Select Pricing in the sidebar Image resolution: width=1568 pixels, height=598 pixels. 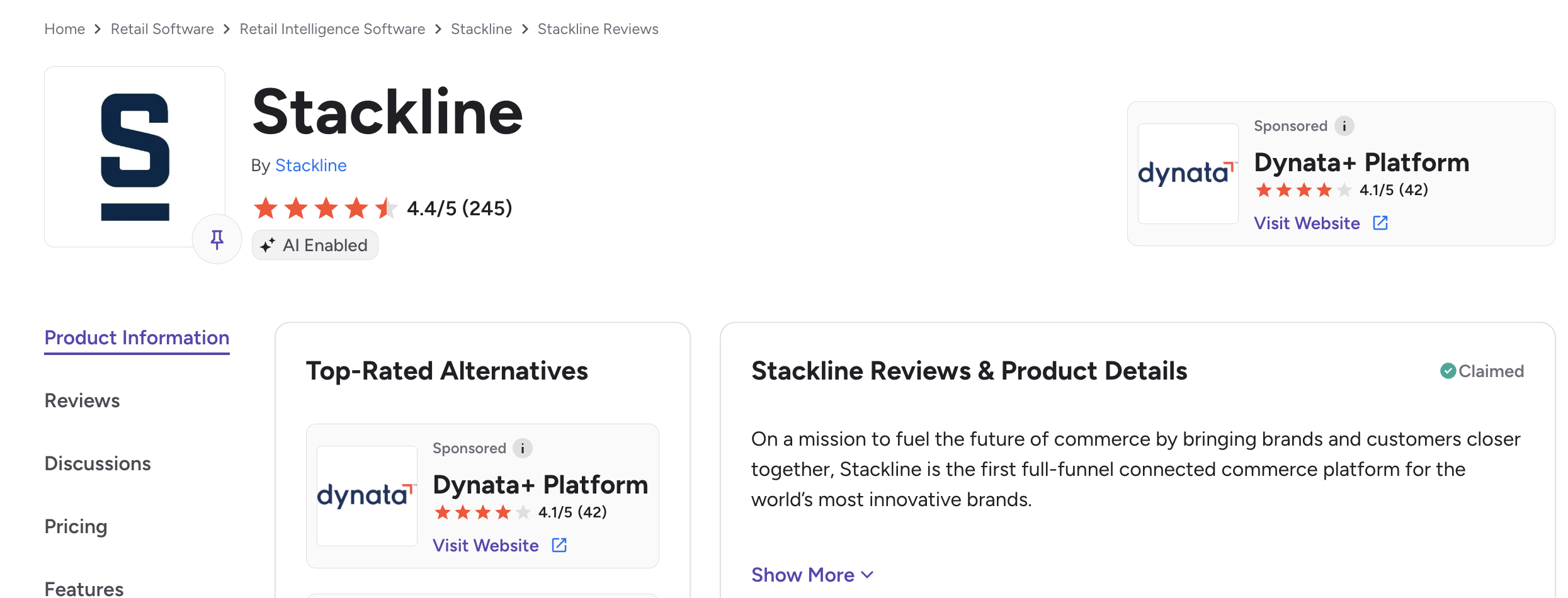(76, 527)
